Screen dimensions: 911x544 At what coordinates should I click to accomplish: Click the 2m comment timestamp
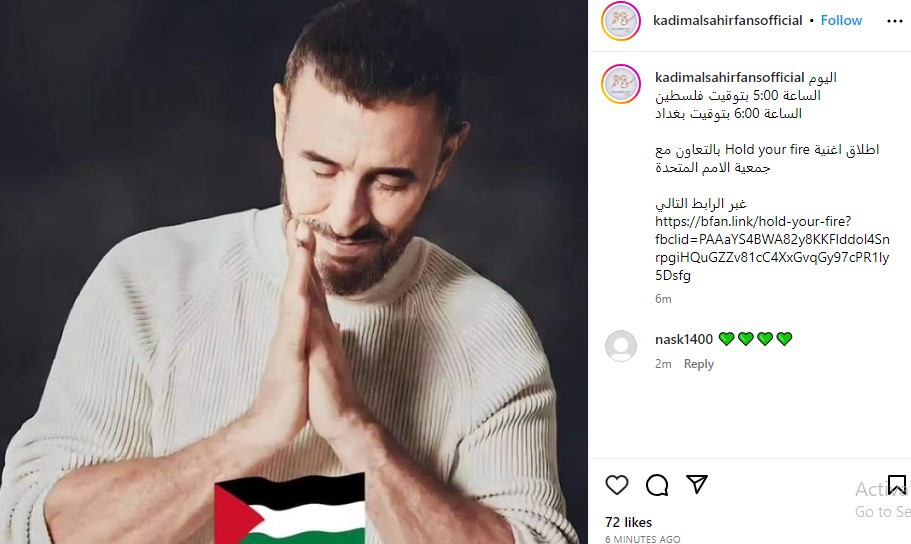point(663,364)
